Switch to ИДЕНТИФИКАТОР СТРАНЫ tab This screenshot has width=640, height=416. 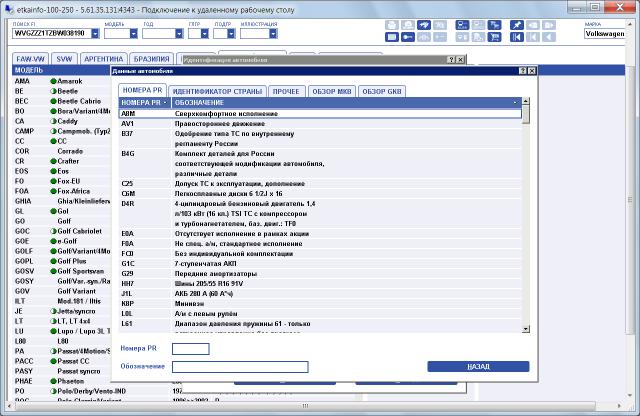[217, 91]
